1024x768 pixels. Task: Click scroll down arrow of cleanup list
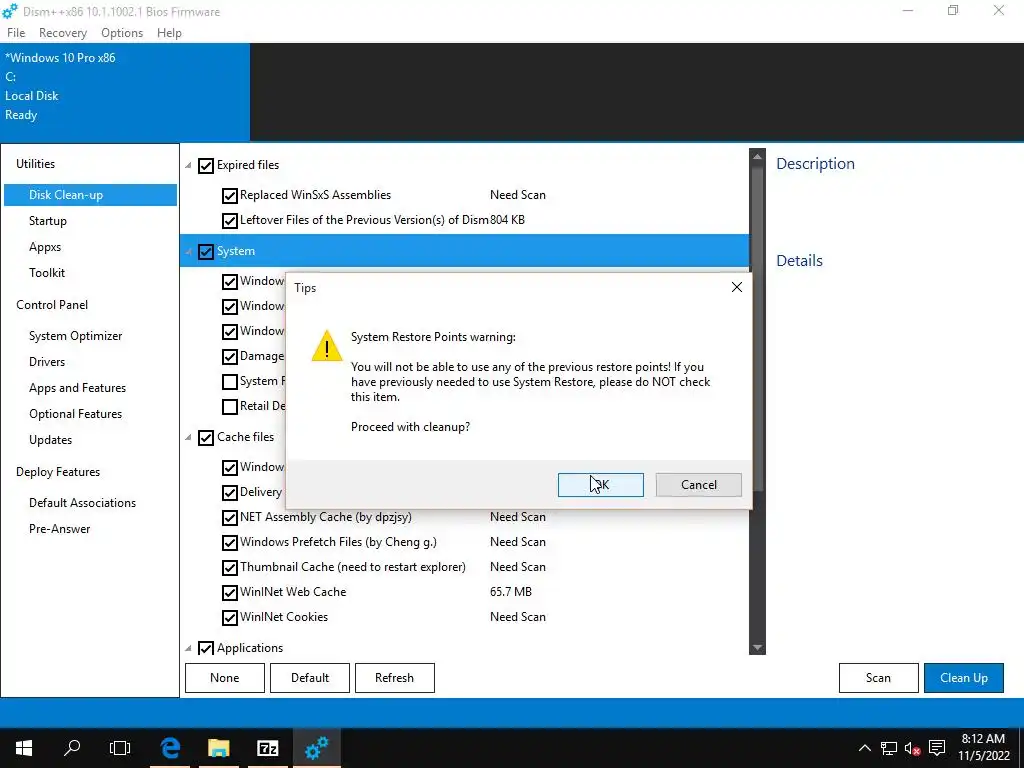pos(758,647)
